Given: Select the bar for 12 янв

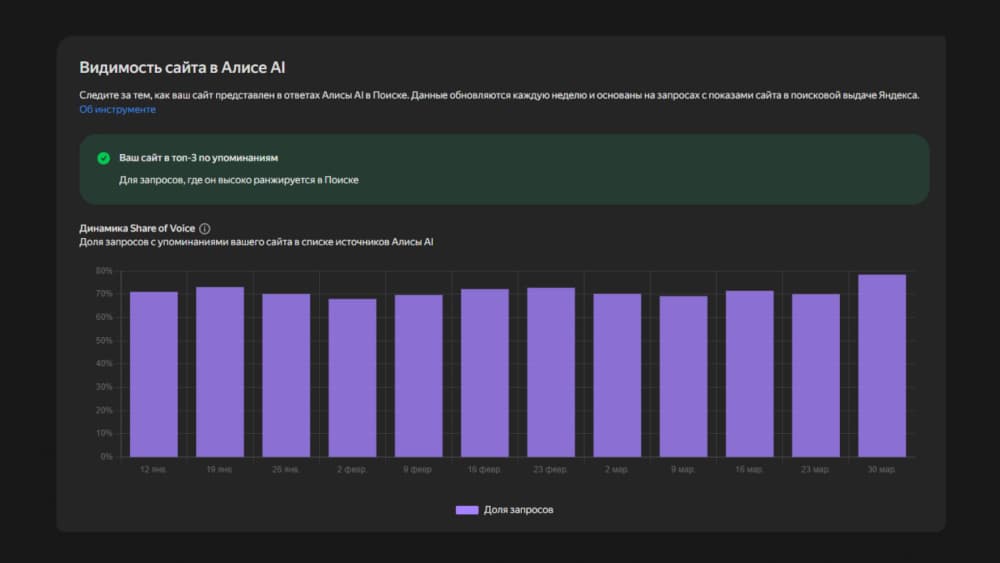Looking at the screenshot, I should pyautogui.click(x=154, y=374).
